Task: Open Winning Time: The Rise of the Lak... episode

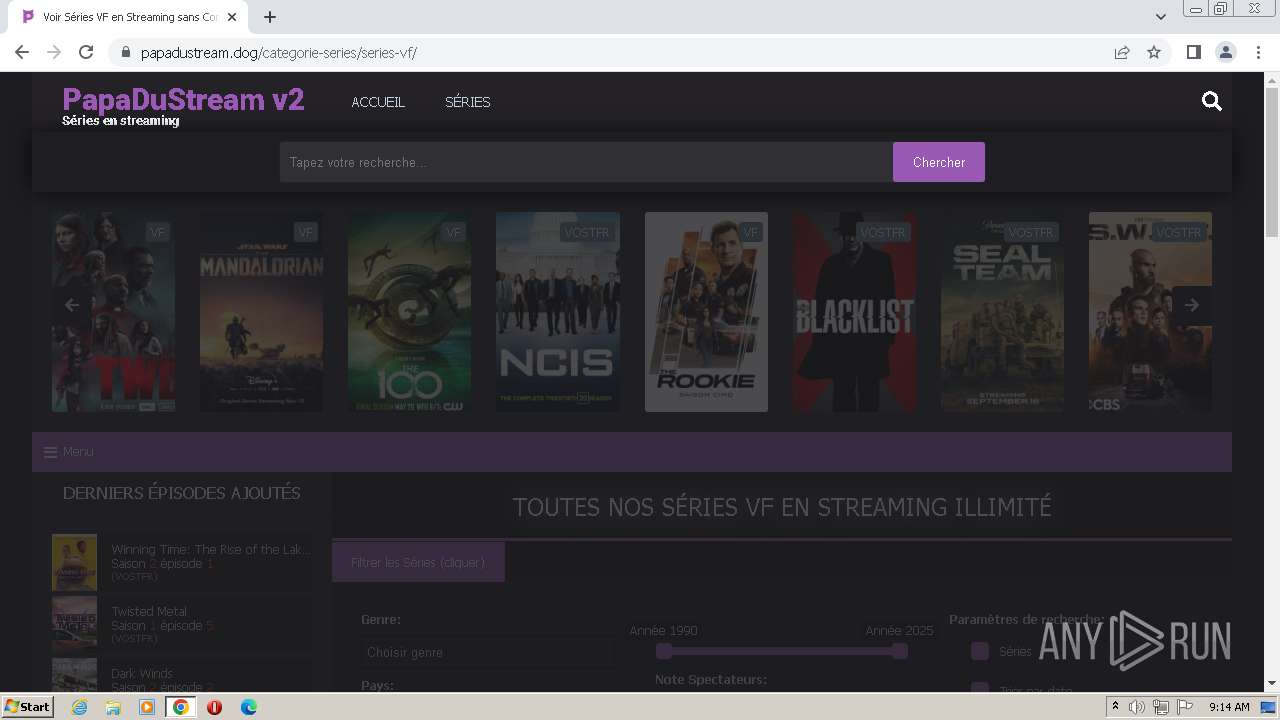Action: click(211, 550)
